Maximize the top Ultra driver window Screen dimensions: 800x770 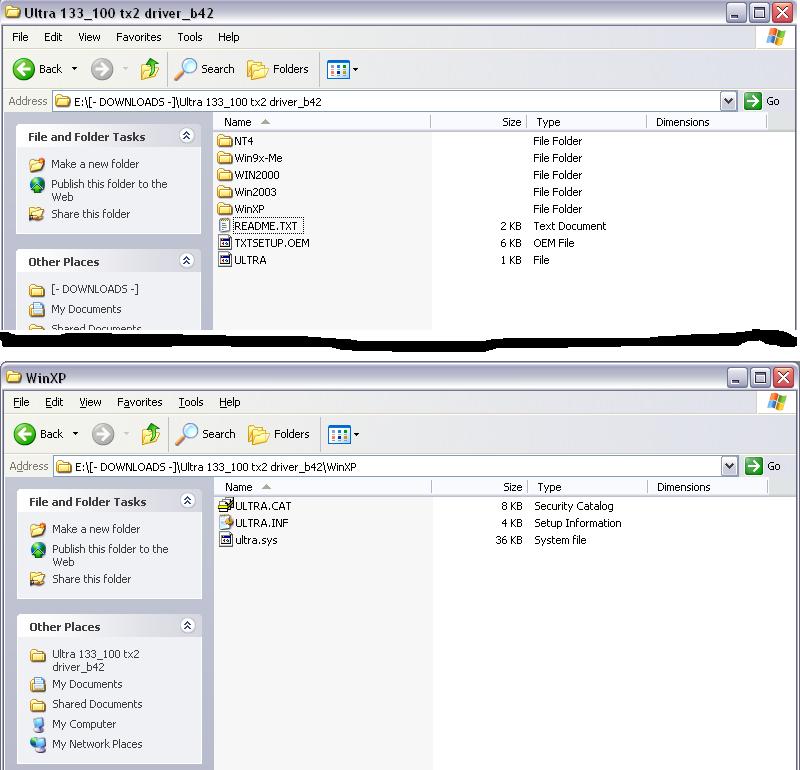coord(759,13)
